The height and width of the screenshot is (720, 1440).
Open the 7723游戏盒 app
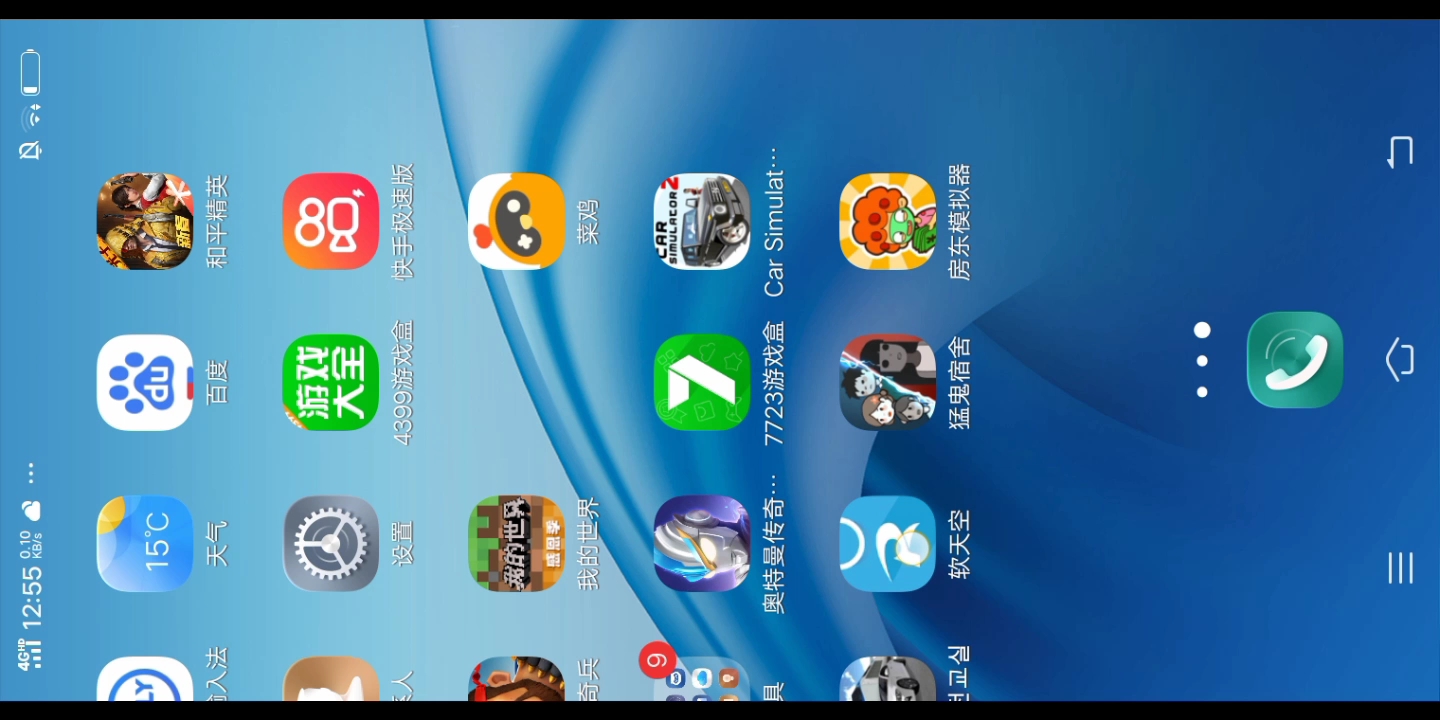point(702,382)
